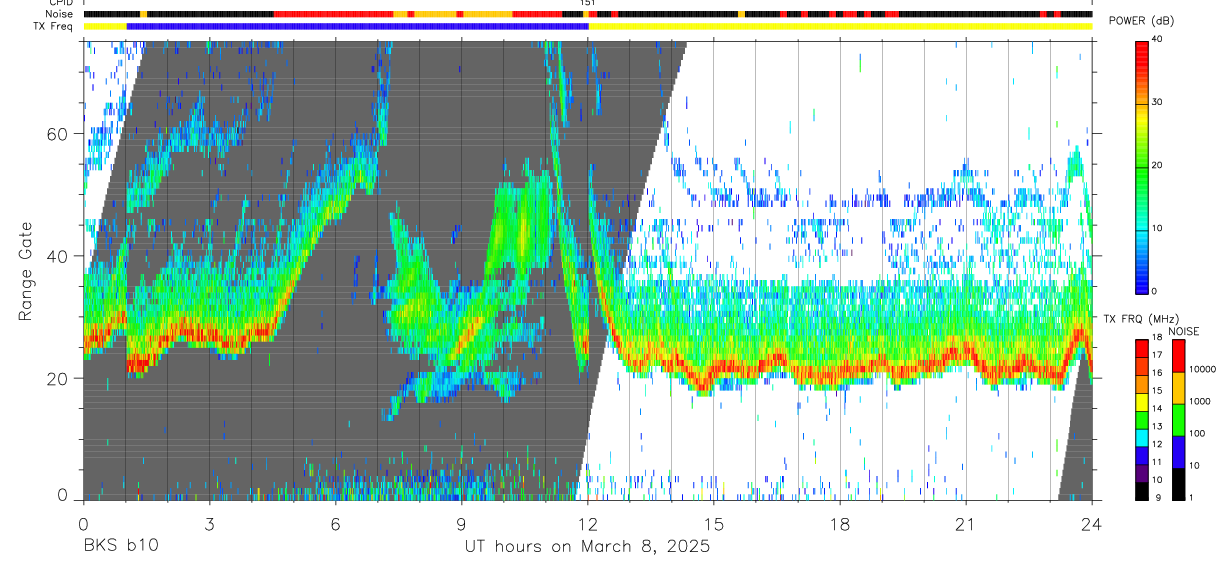Screen dimensions: 1228x567
Task: Click the 6 hour tick on UT axis
Action: (x=335, y=523)
